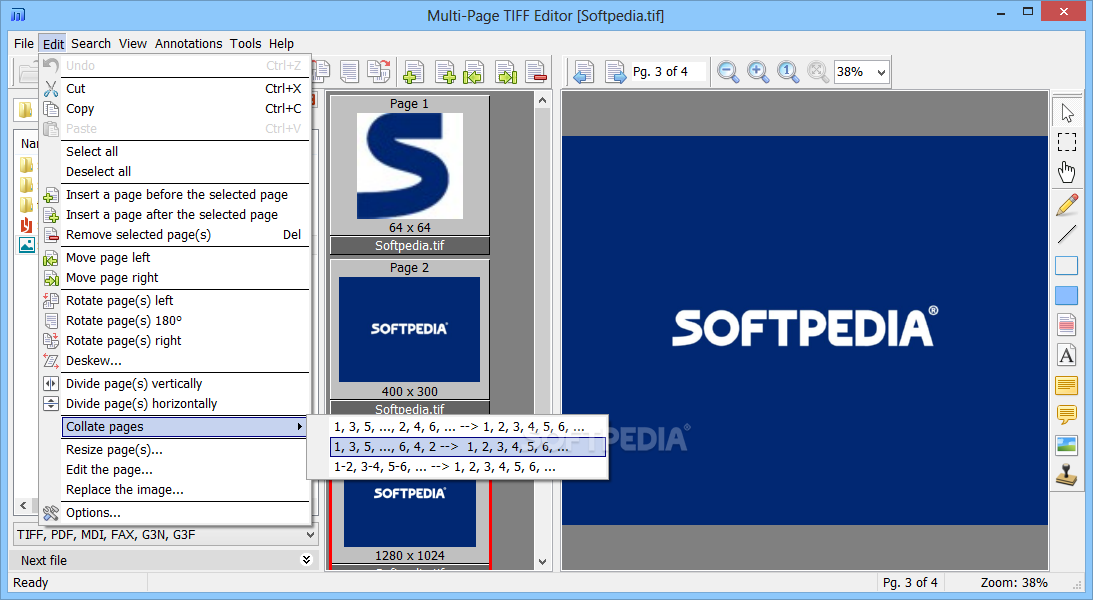
Task: Close the open Edit menu
Action: pos(53,43)
